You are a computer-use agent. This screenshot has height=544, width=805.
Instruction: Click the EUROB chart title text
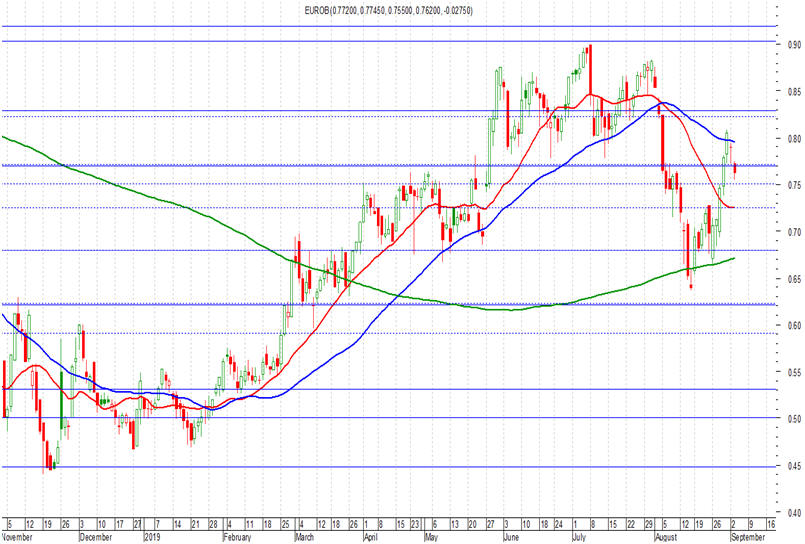pyautogui.click(x=389, y=10)
